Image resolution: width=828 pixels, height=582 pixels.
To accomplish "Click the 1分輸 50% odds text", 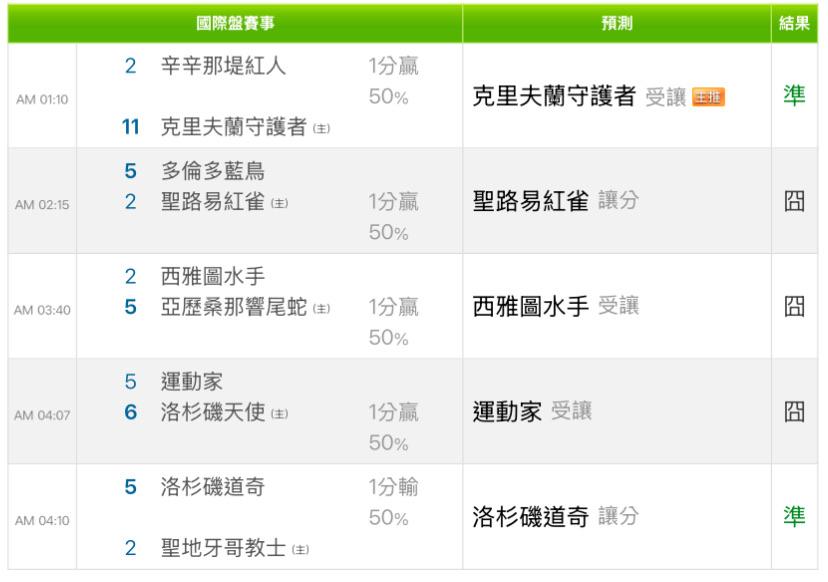I will click(393, 503).
